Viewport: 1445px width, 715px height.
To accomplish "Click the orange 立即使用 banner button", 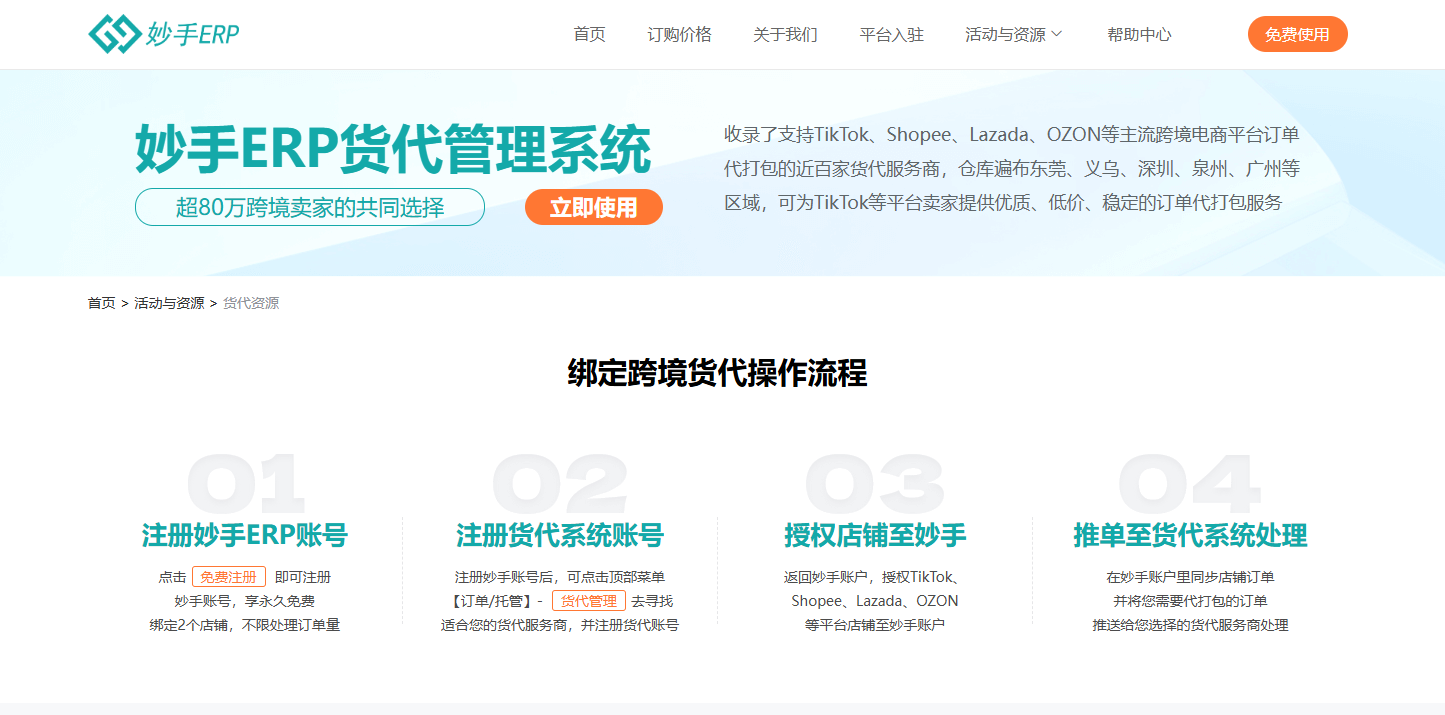I will point(593,207).
